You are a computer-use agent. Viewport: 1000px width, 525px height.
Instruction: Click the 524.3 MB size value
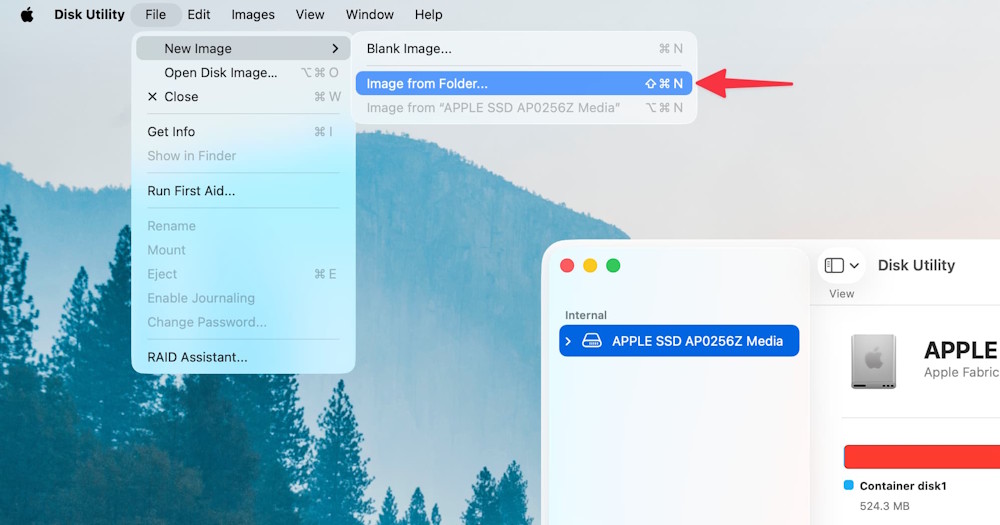(x=884, y=507)
